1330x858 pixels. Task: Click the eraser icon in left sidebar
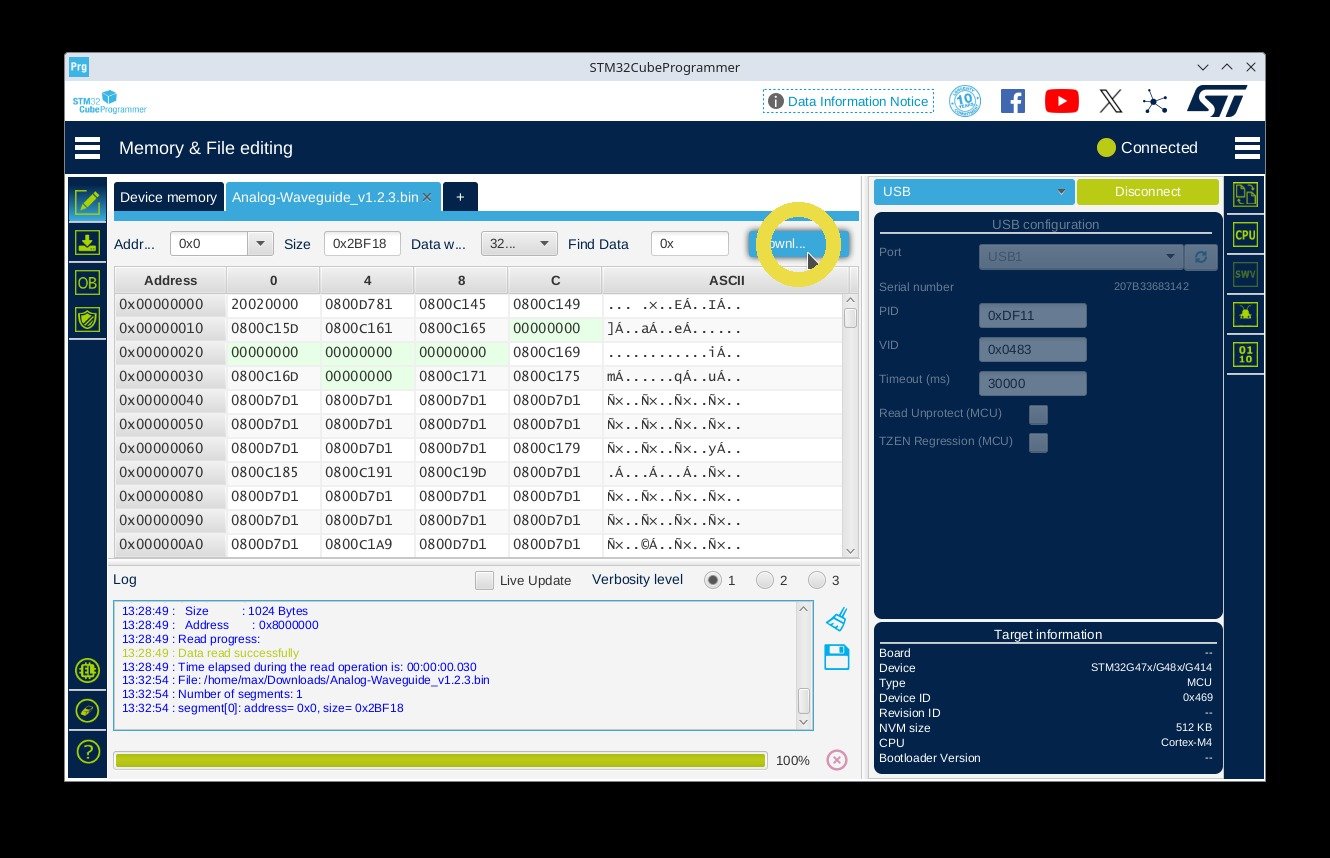tap(88, 710)
